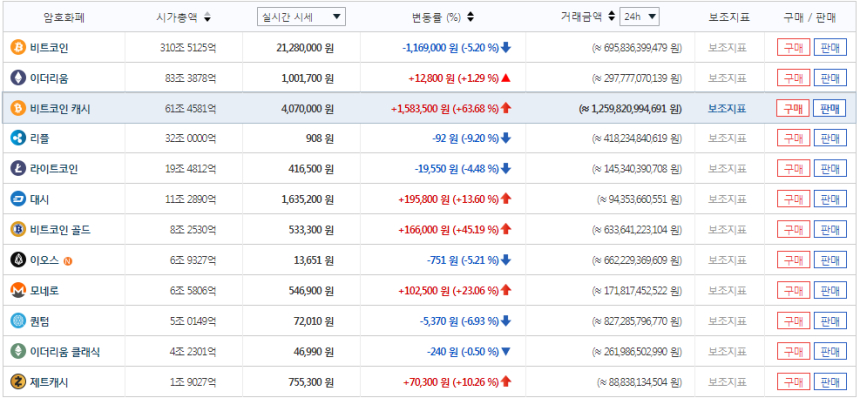This screenshot has width=860, height=398.
Task: Open 보조지표 link in 비트코인 row
Action: tap(727, 48)
